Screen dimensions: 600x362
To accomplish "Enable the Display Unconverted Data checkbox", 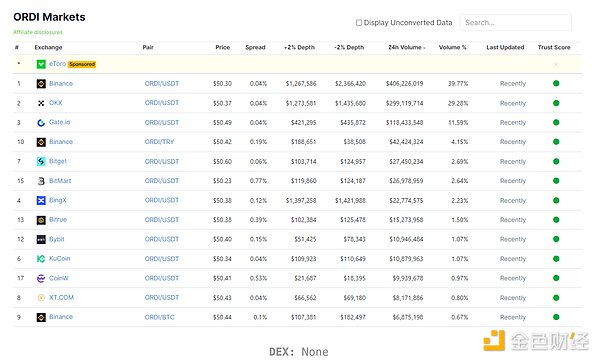I will pos(359,23).
